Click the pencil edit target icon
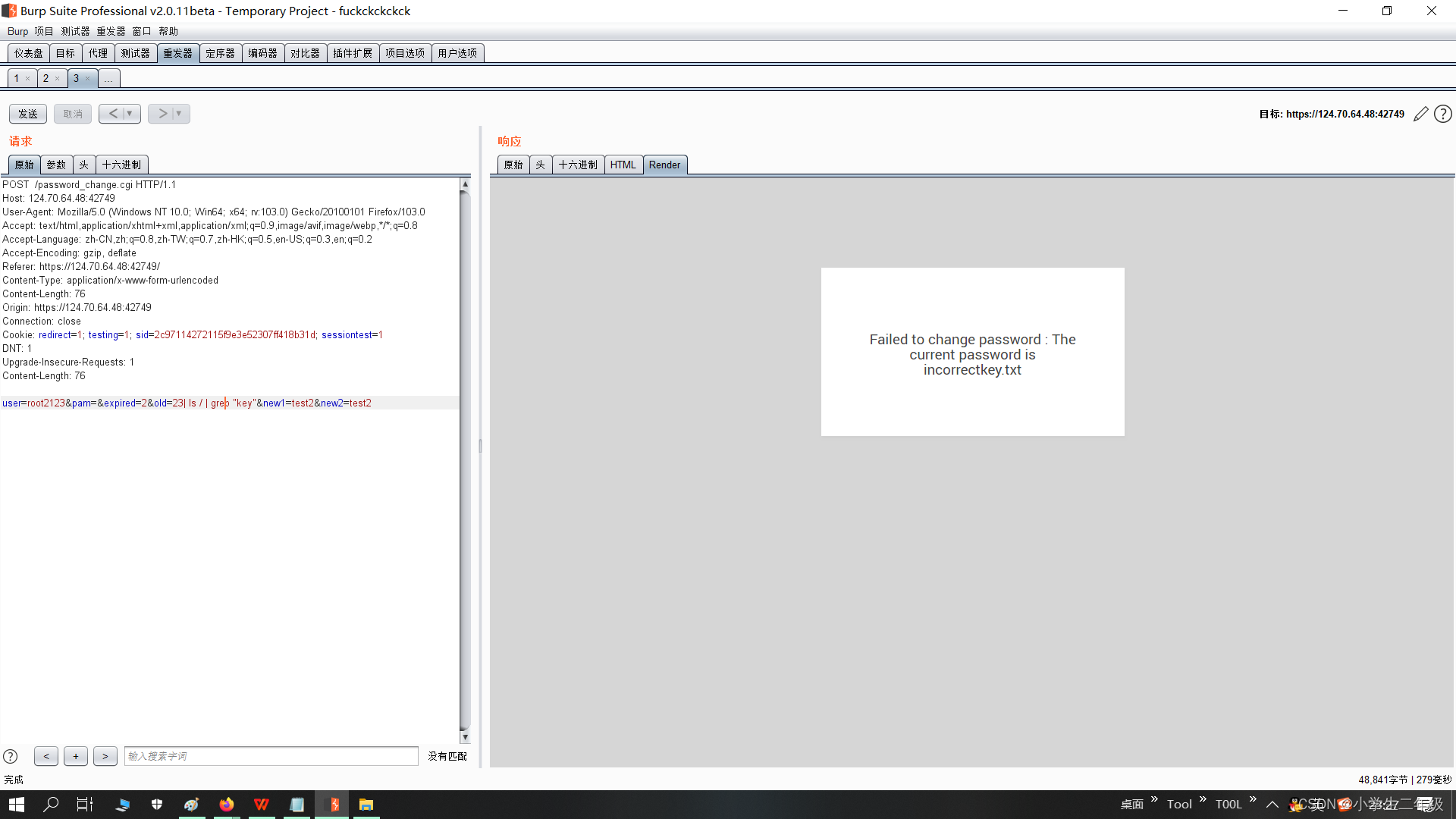Image resolution: width=1456 pixels, height=819 pixels. pyautogui.click(x=1420, y=114)
